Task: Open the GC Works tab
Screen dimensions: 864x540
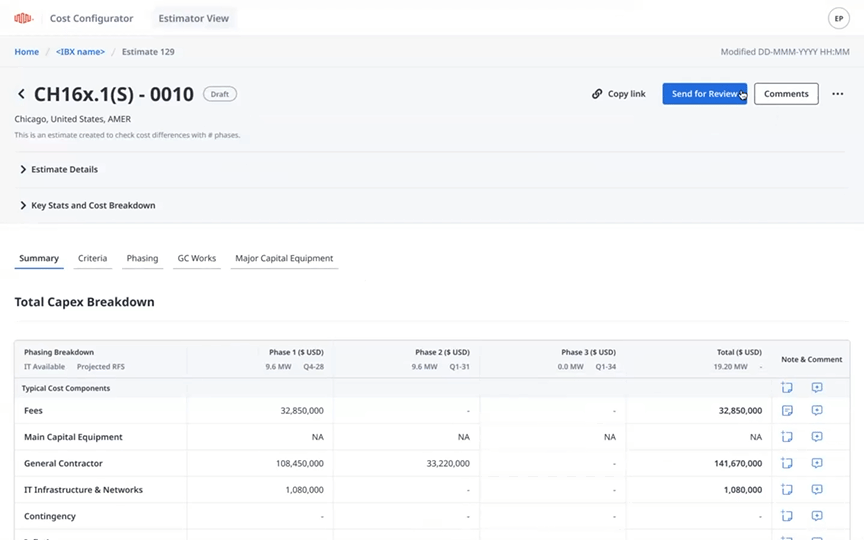Action: 197,258
